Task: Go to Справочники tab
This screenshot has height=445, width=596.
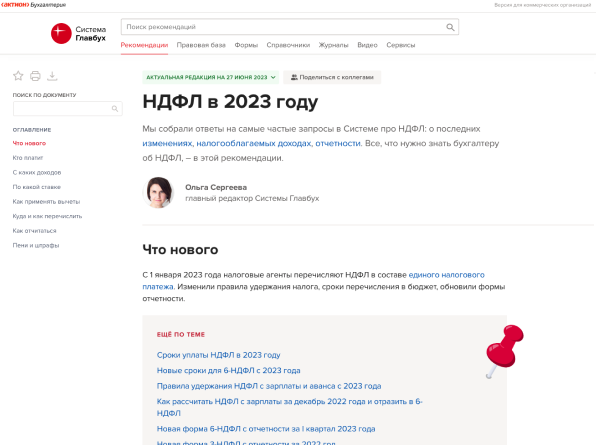Action: pos(288,45)
